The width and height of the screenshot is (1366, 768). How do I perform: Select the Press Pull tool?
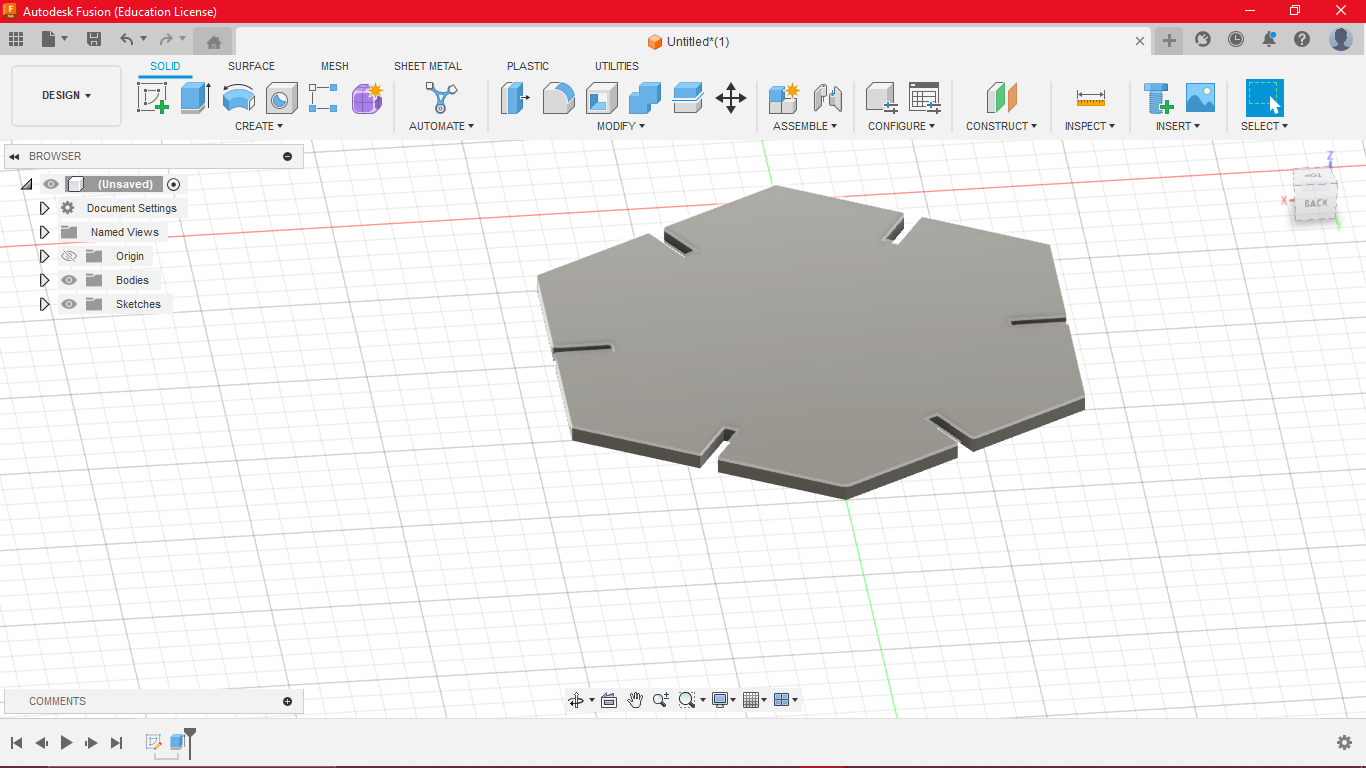(x=515, y=98)
